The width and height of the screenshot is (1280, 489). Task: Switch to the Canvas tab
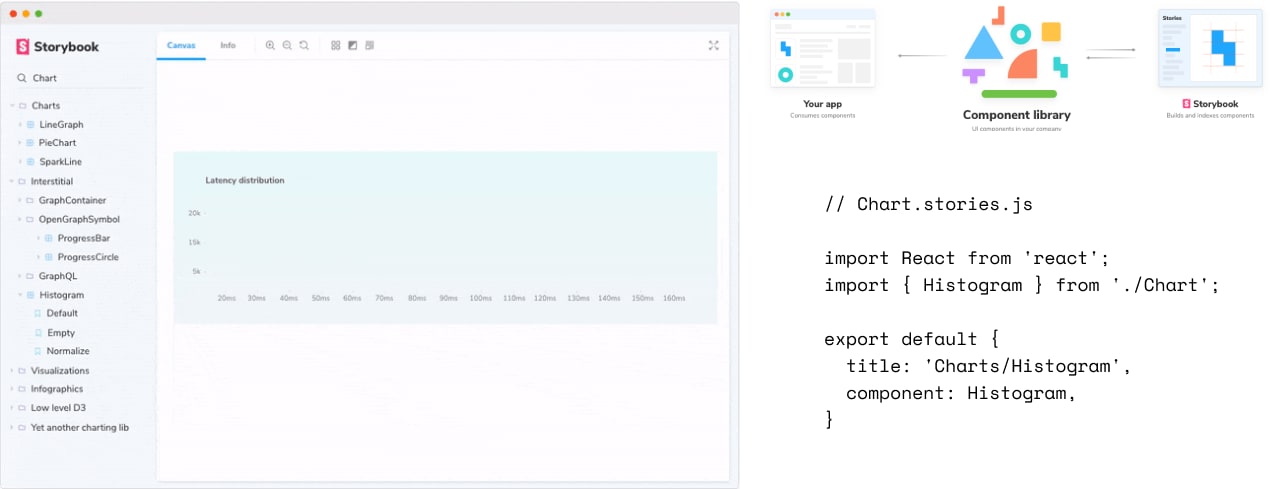pos(181,45)
